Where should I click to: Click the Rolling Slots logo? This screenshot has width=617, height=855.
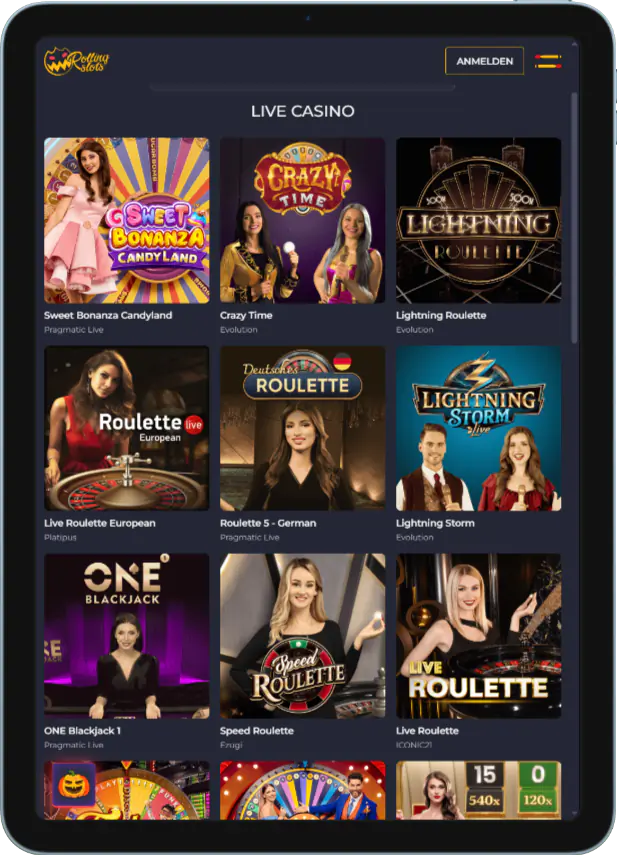[76, 61]
